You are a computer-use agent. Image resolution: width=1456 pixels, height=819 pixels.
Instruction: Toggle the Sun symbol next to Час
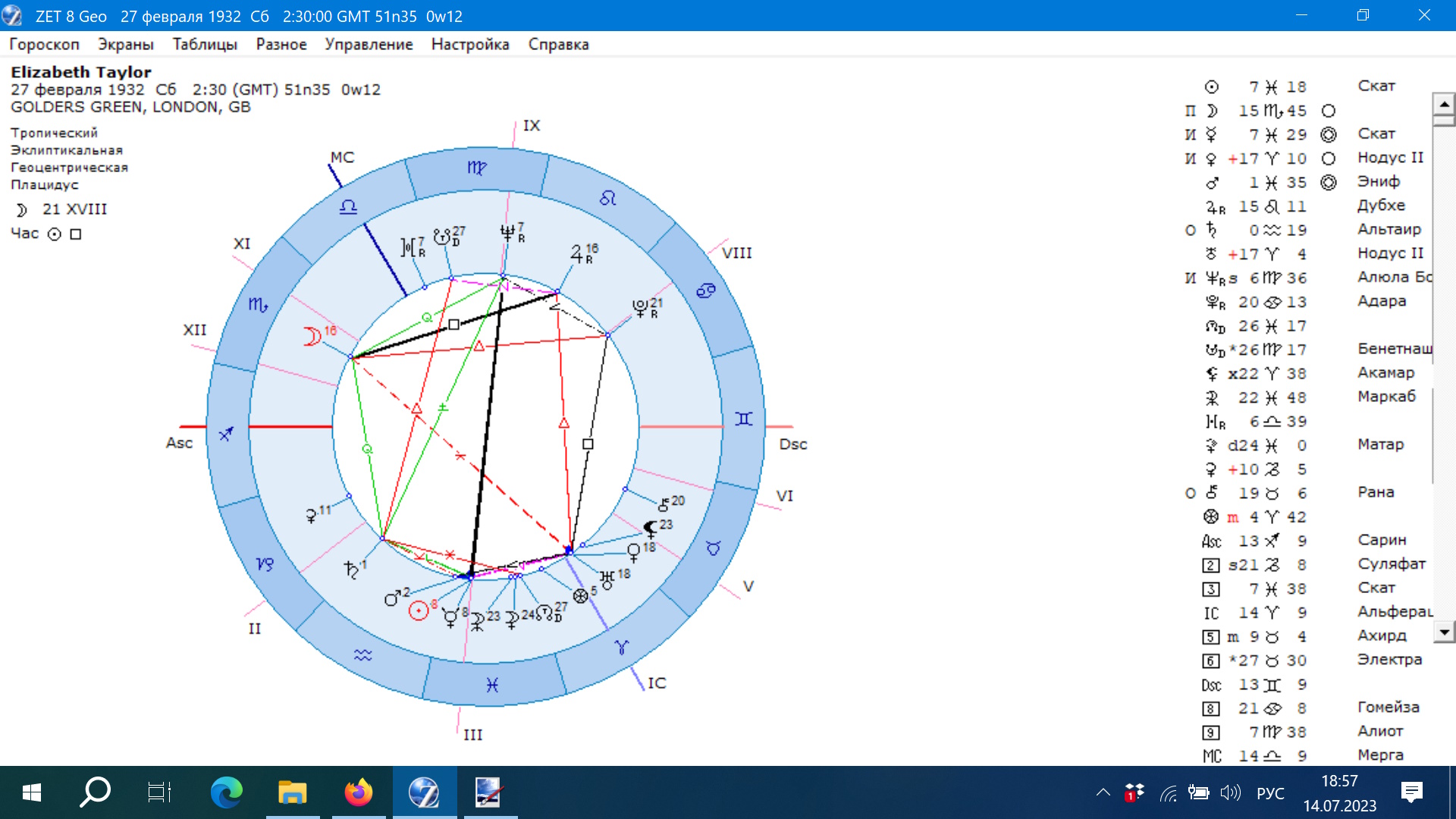(55, 234)
